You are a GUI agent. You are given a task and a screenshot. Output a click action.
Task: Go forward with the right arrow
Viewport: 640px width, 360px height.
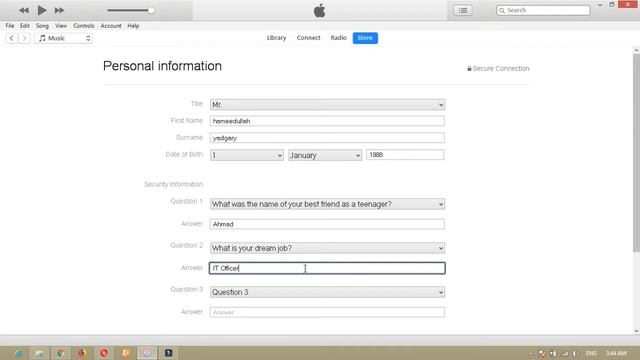click(x=24, y=38)
